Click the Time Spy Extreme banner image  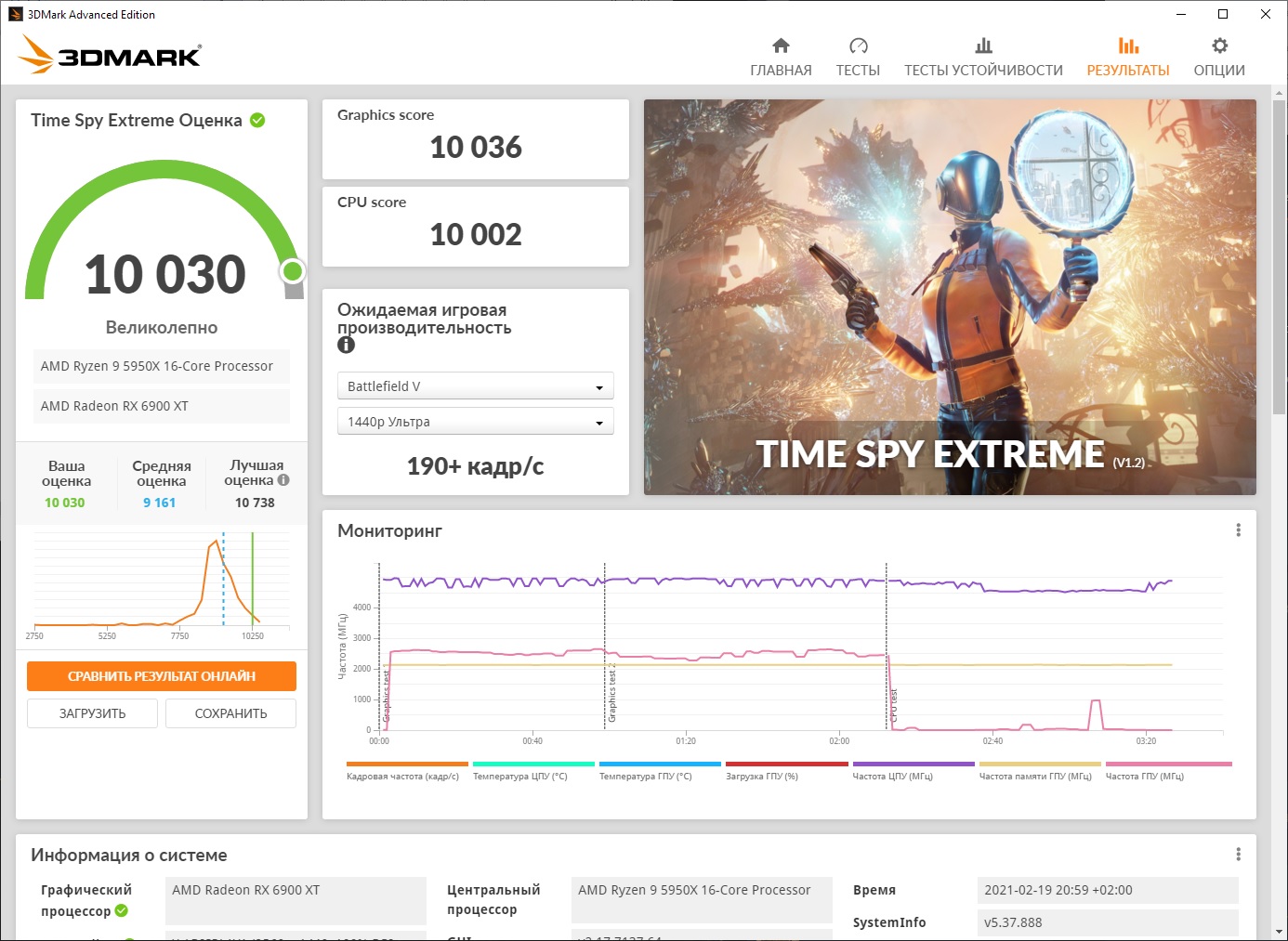click(x=950, y=297)
